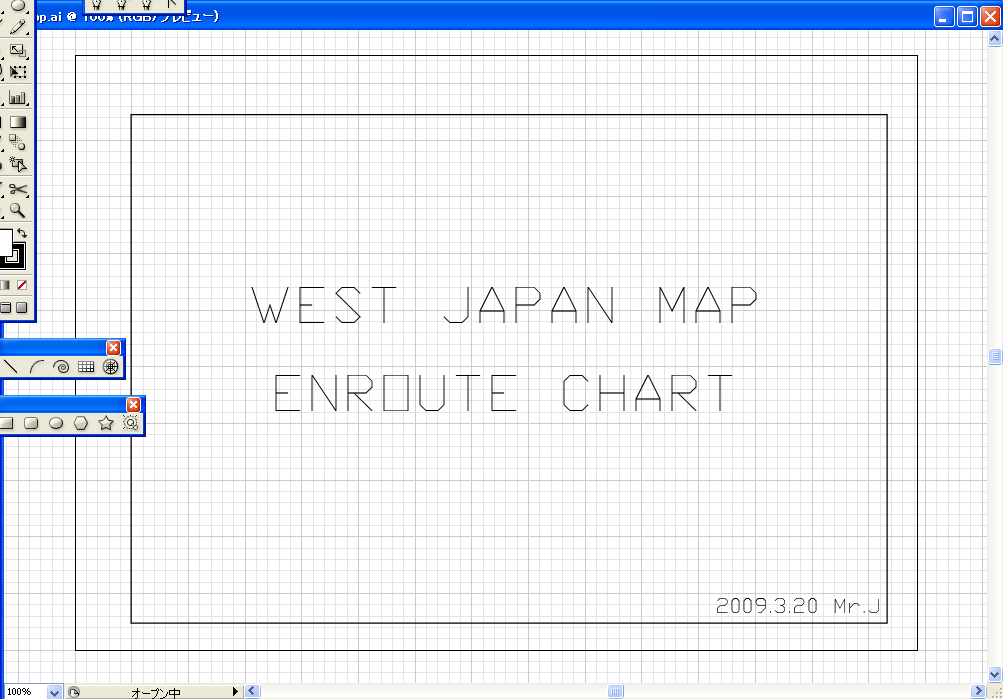Switch to full screen mode button
The image size is (1003, 699).
pos(22,308)
